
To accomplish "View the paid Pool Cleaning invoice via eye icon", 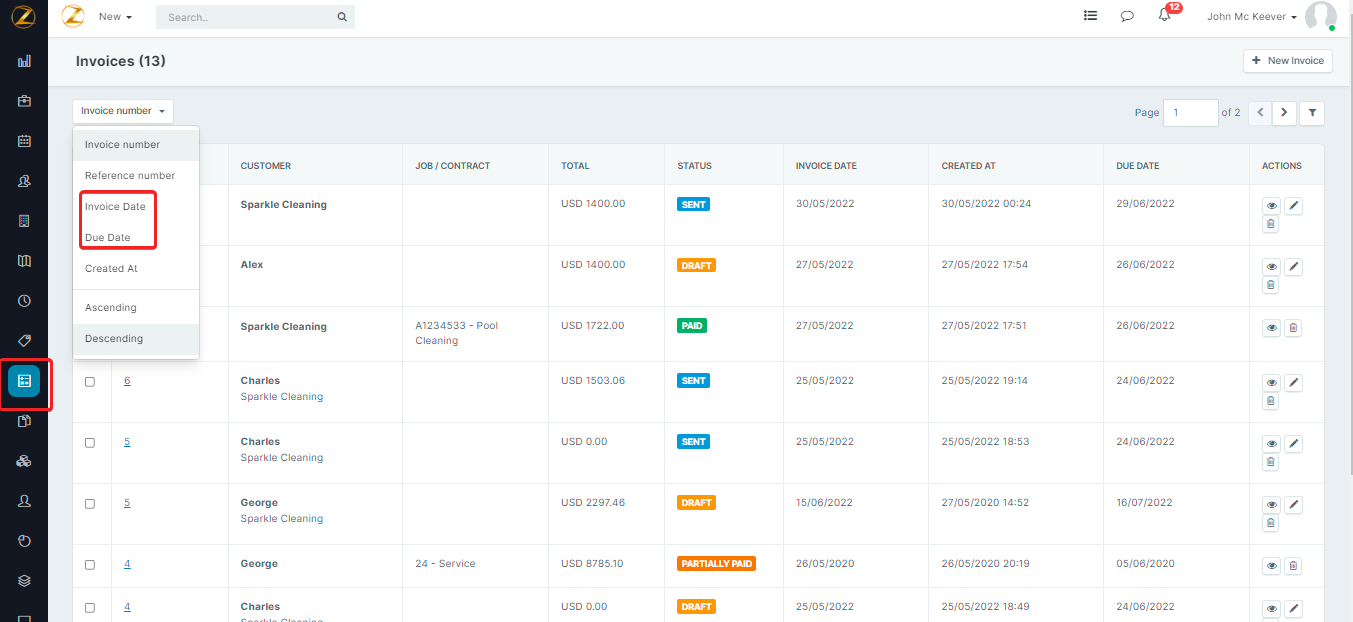I will pyautogui.click(x=1271, y=328).
